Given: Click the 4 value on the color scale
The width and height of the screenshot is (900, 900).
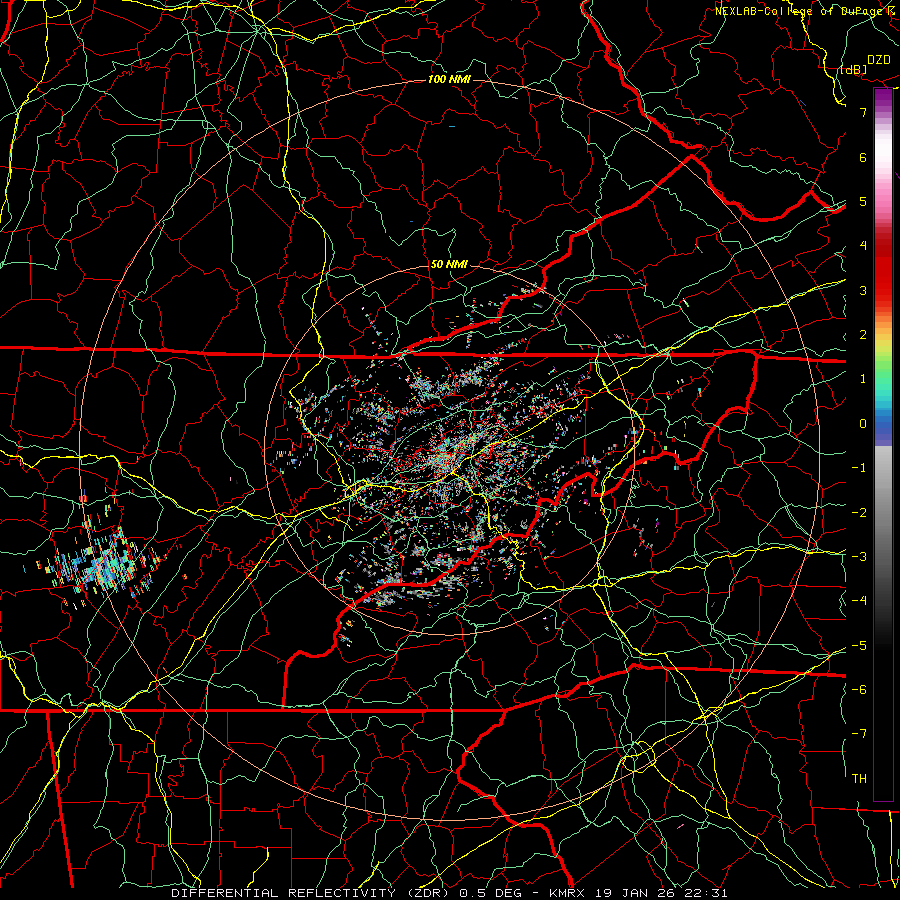Looking at the screenshot, I should coord(863,246).
